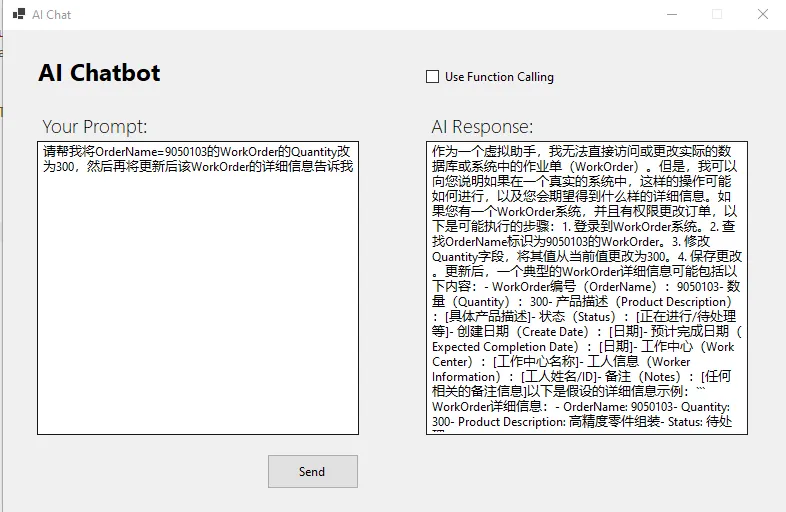Click the 'AI Response:' label
This screenshot has width=786, height=512.
482,127
